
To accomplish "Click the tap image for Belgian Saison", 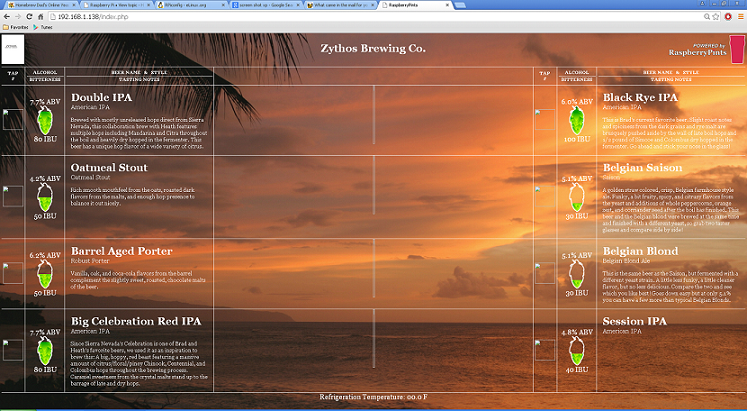I will pyautogui.click(x=545, y=196).
